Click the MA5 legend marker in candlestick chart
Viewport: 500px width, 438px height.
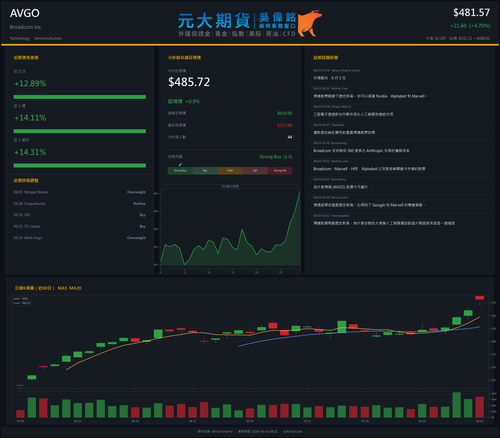pyautogui.click(x=17, y=299)
